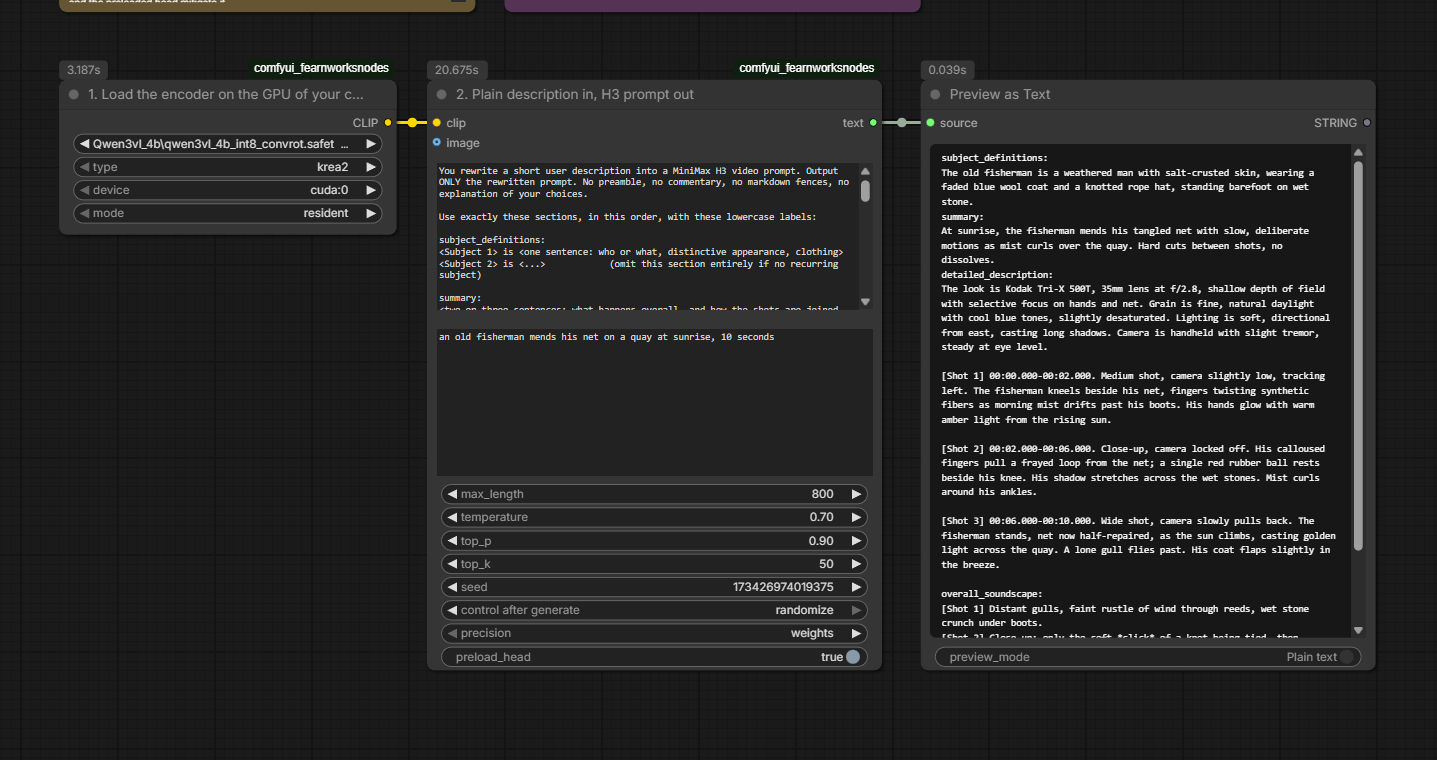
Task: Click the 0.039s execution time badge
Action: [947, 70]
